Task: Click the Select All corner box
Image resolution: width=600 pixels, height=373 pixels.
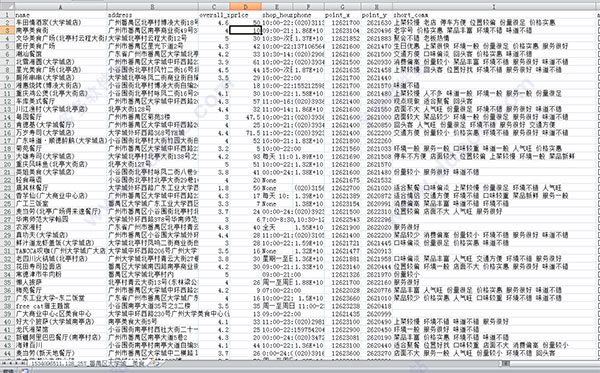Action: click(7, 7)
